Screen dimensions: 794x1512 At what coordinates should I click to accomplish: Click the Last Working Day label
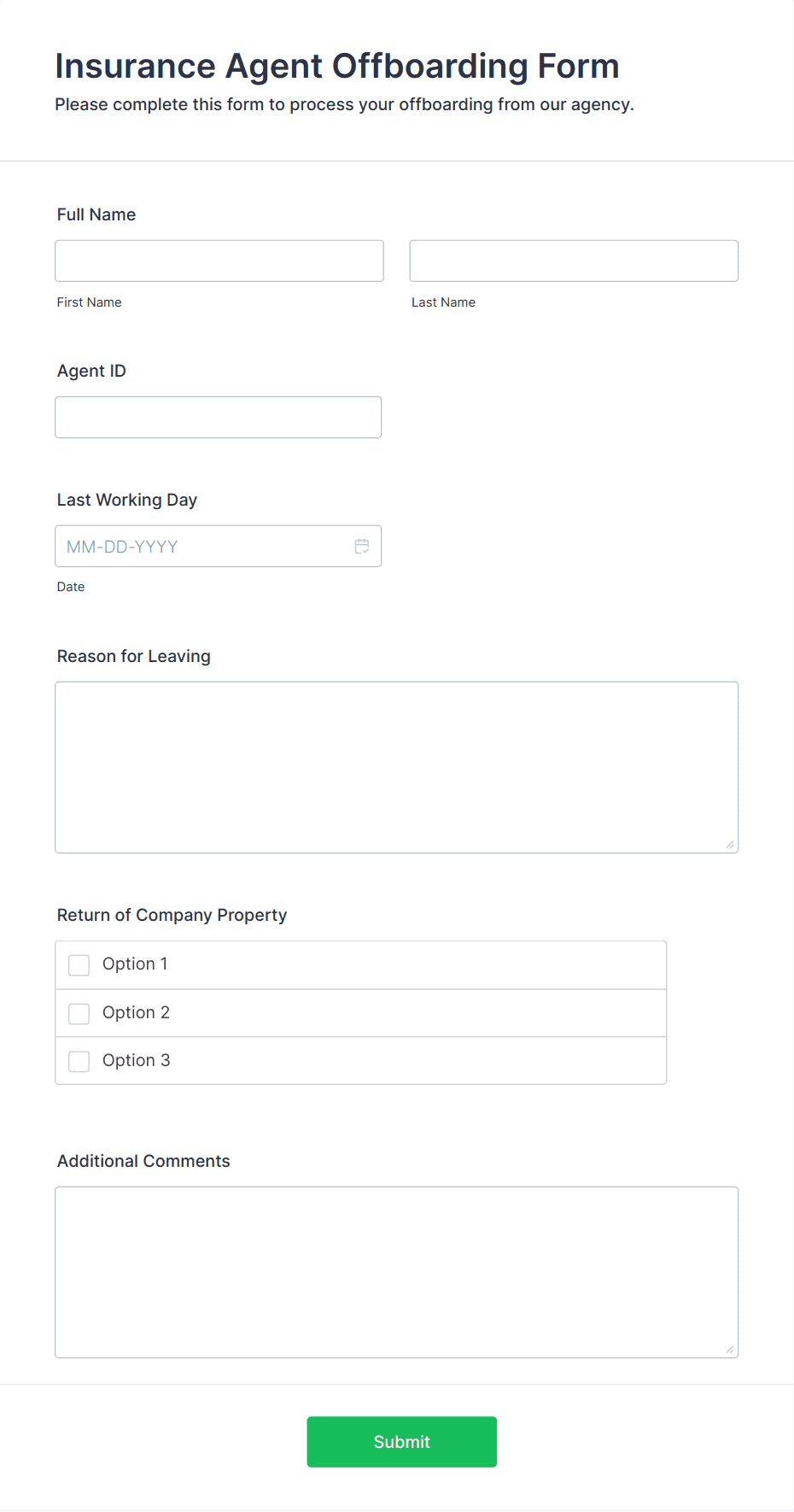click(x=127, y=500)
